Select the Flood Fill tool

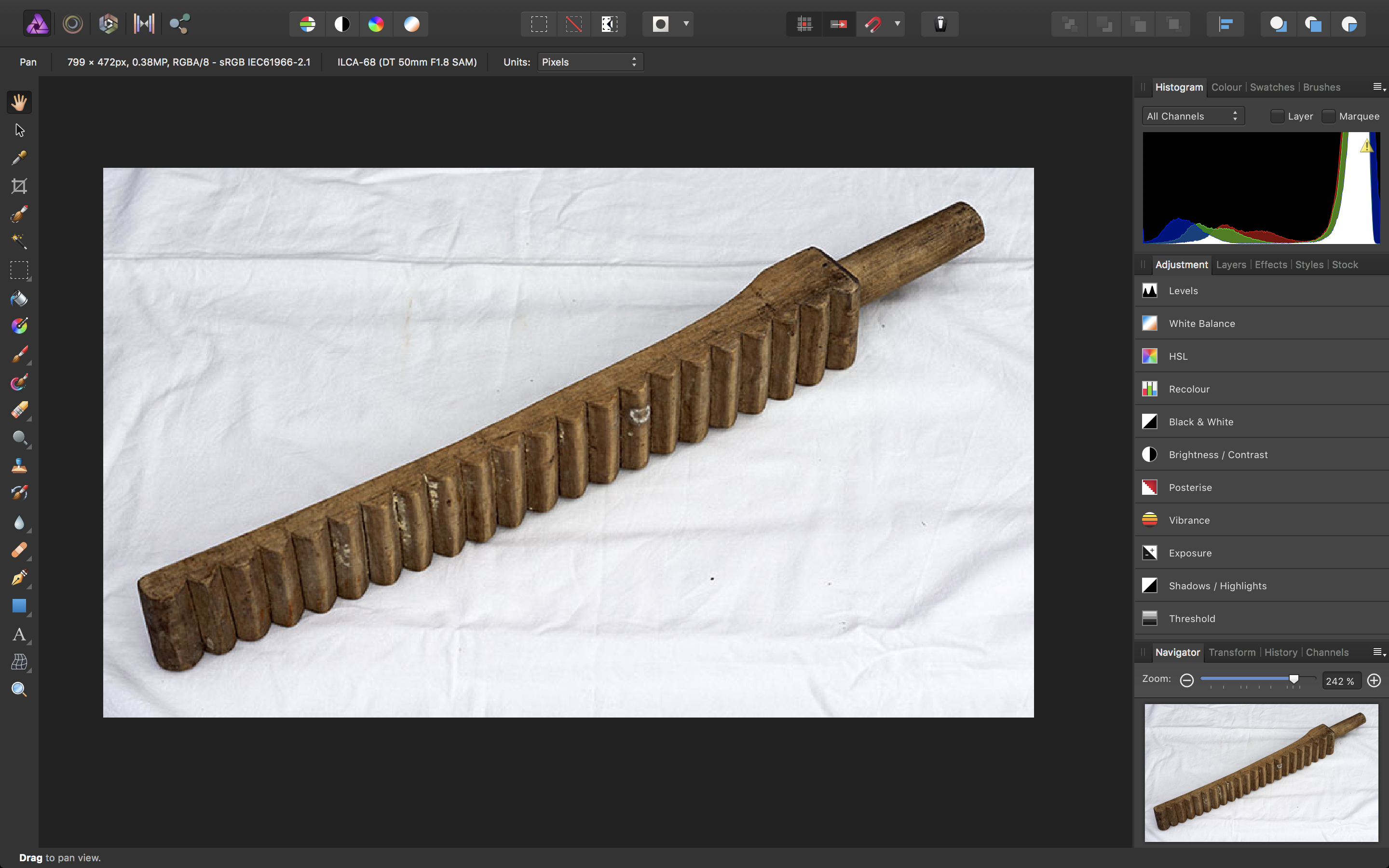point(19,298)
